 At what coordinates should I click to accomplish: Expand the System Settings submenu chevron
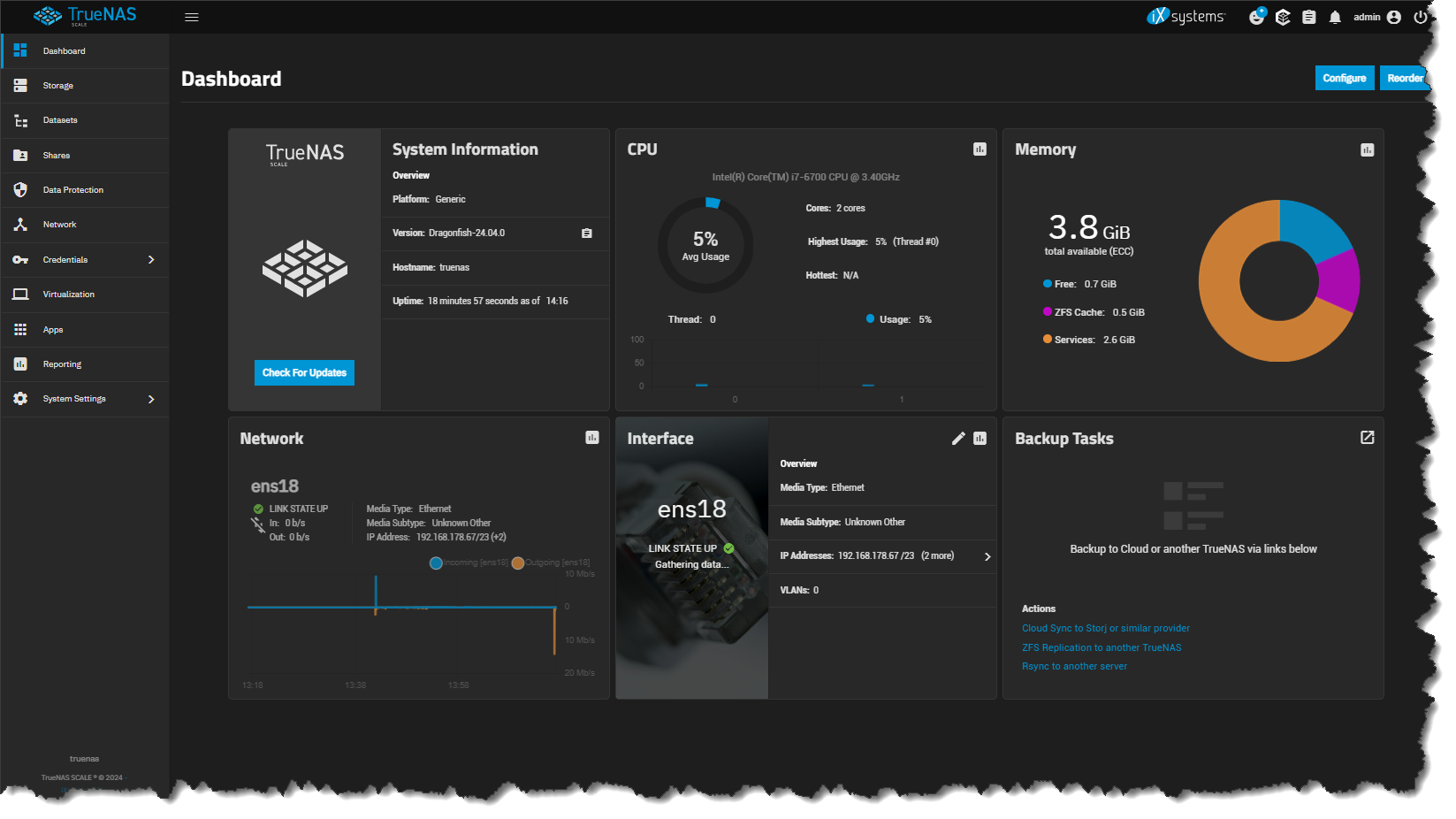click(x=151, y=399)
